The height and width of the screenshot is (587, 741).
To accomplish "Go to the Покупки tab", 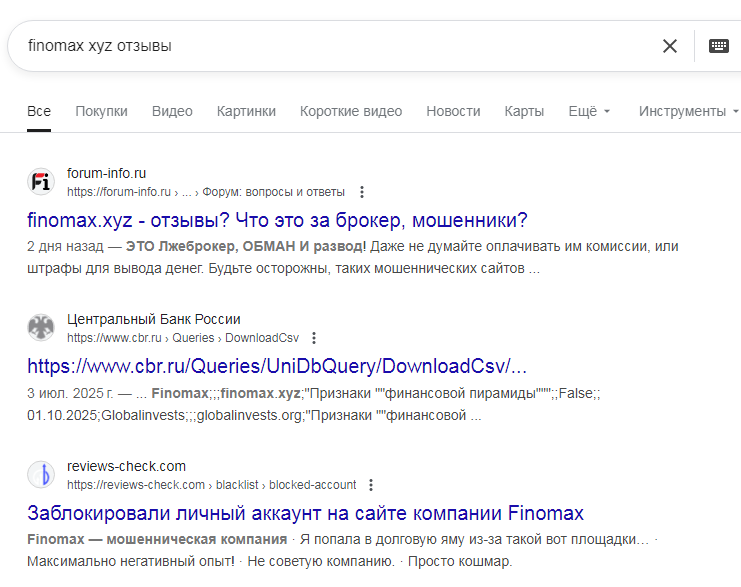I will pos(101,111).
